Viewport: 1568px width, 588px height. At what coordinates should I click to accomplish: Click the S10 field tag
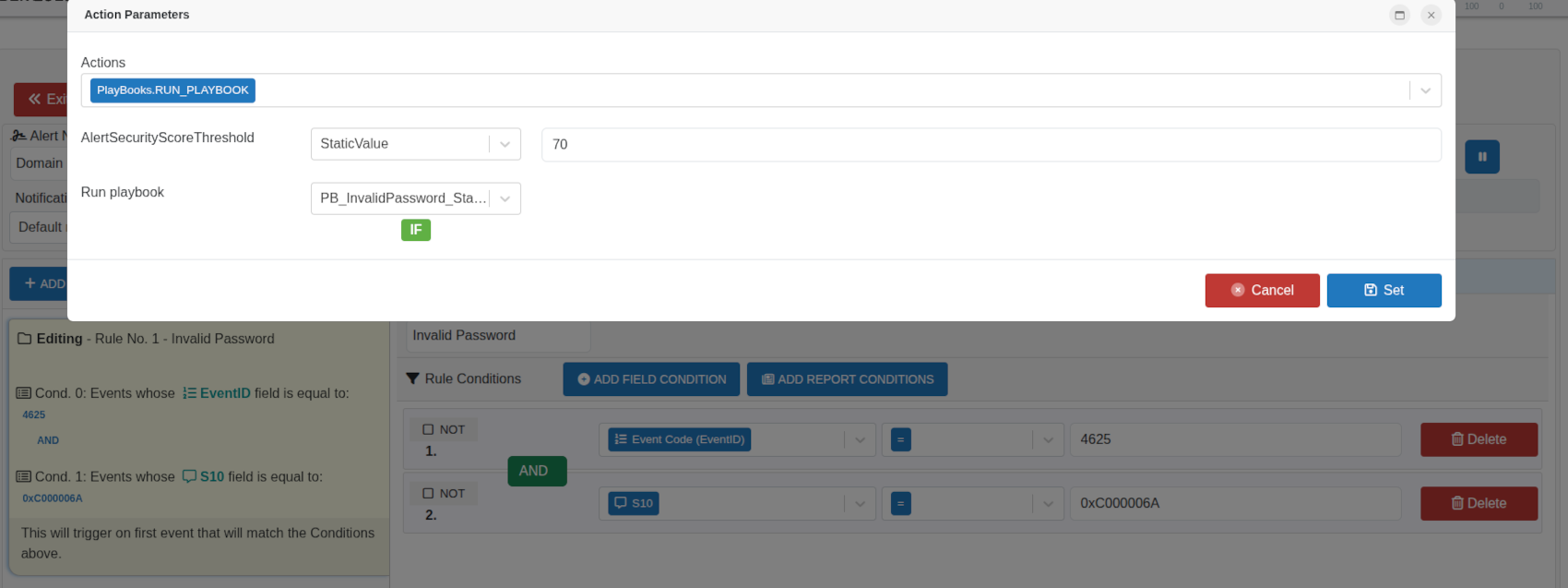pyautogui.click(x=633, y=503)
